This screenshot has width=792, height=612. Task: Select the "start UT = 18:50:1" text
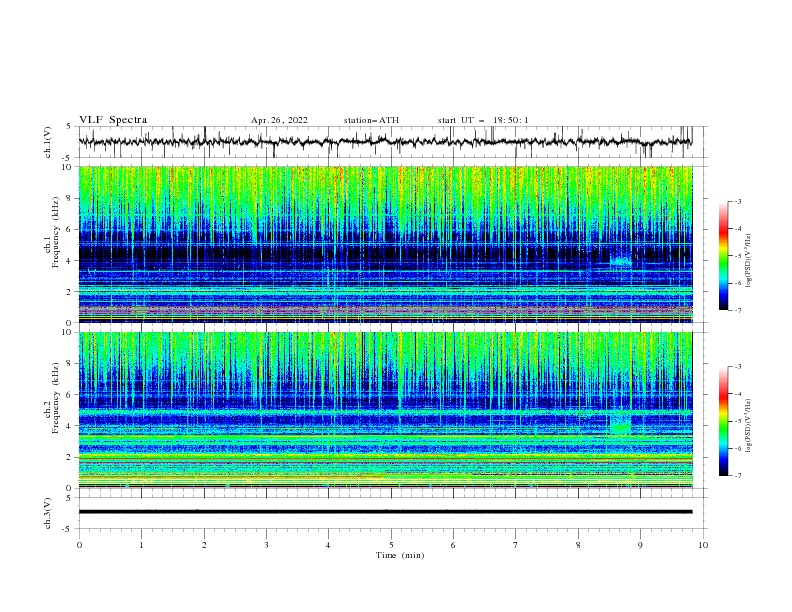[x=483, y=120]
